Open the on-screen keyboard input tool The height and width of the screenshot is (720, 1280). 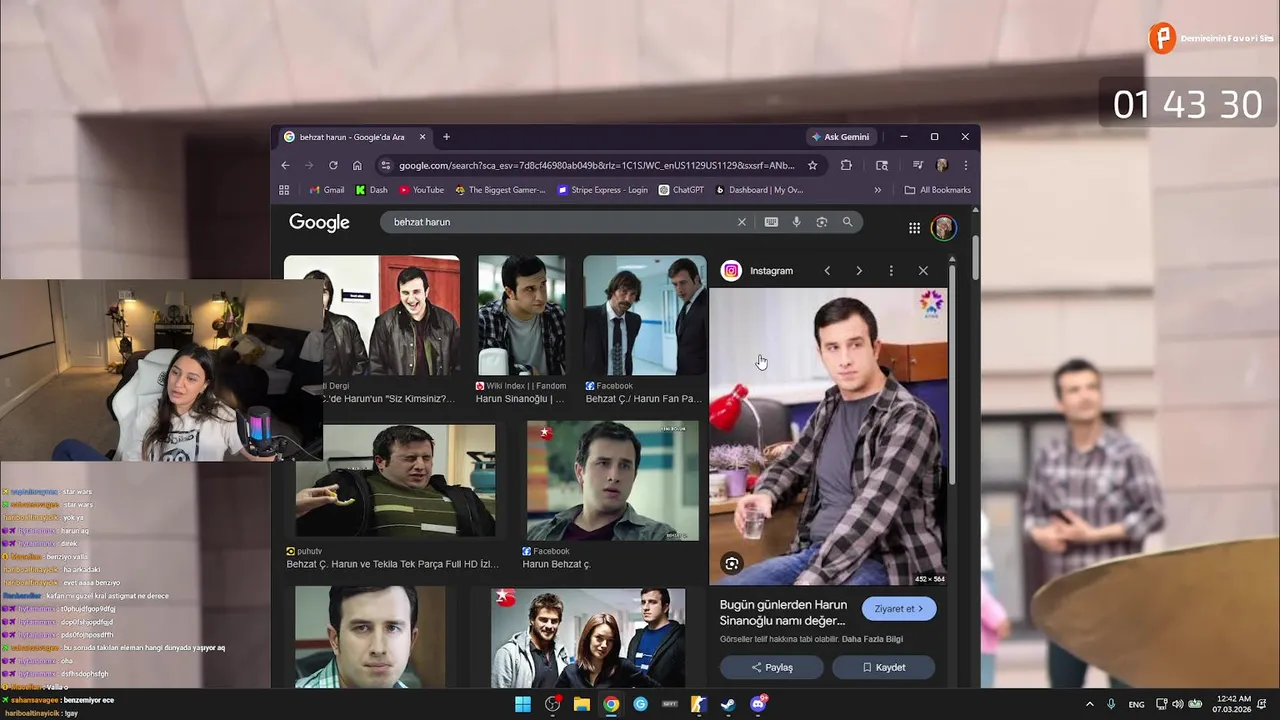pyautogui.click(x=771, y=222)
